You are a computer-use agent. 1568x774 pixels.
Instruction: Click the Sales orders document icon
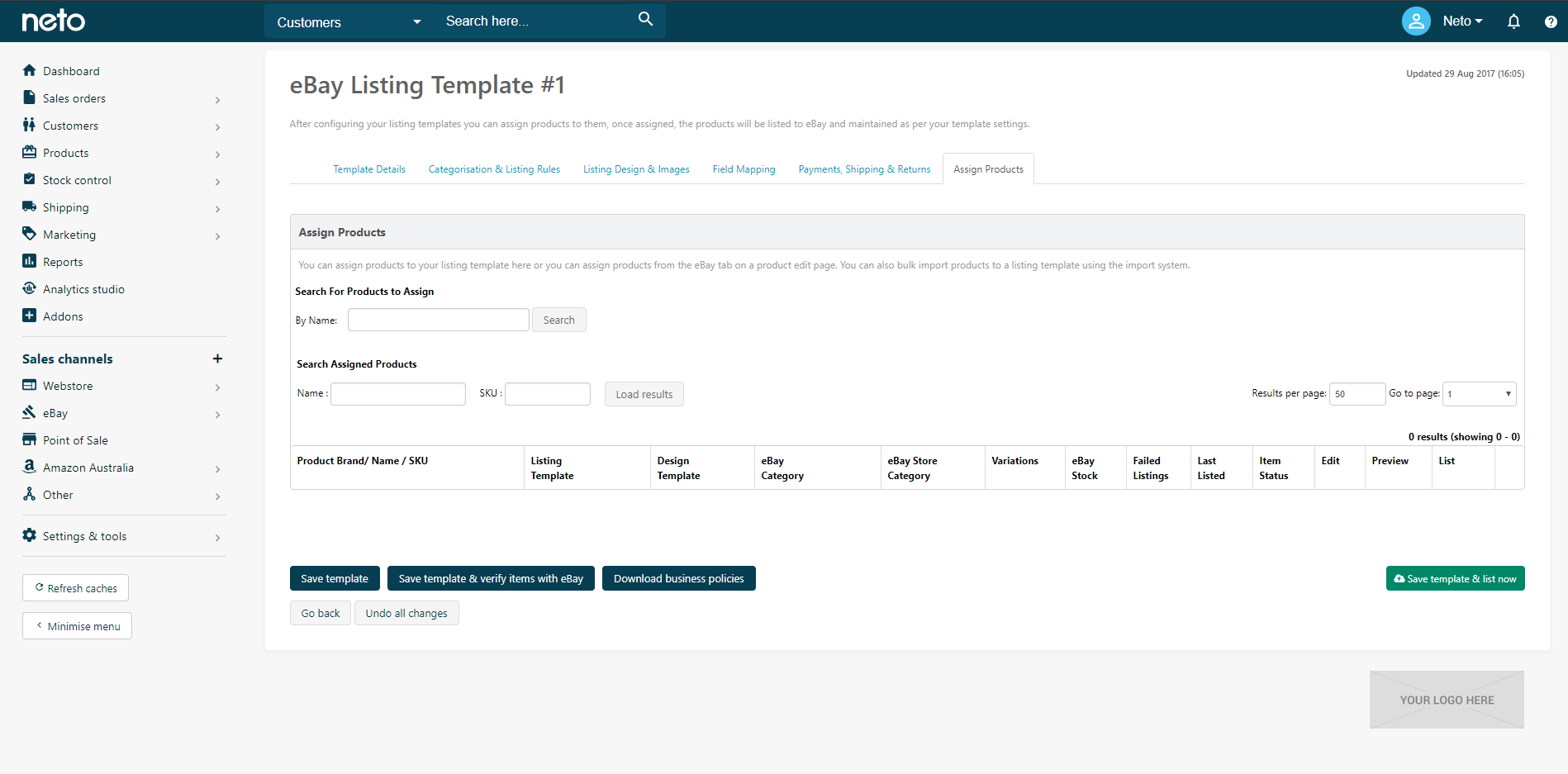pos(30,97)
